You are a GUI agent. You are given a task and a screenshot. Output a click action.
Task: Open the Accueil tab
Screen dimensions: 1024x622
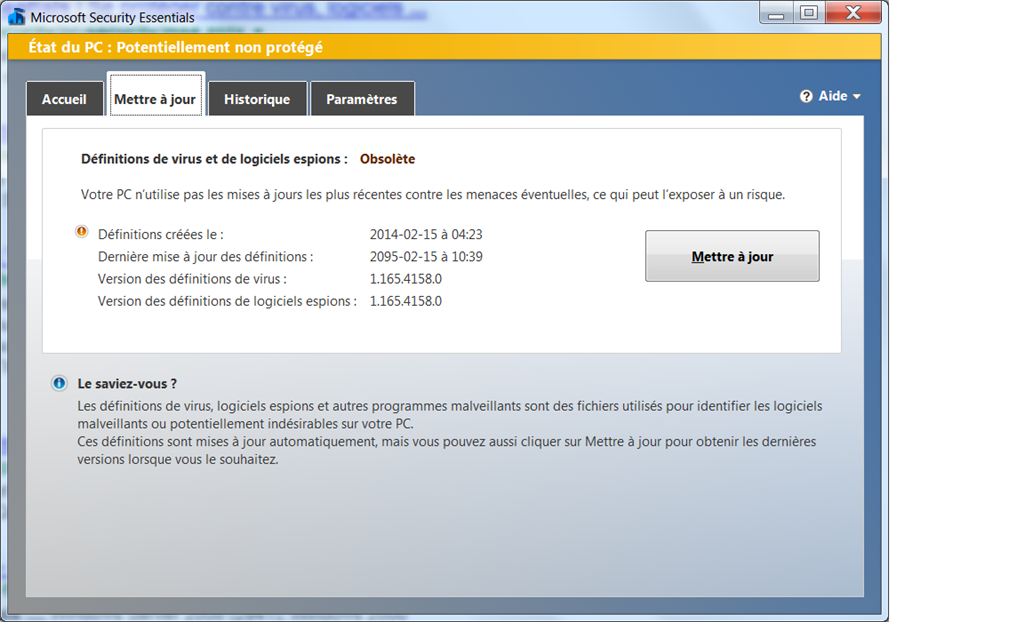[x=65, y=99]
